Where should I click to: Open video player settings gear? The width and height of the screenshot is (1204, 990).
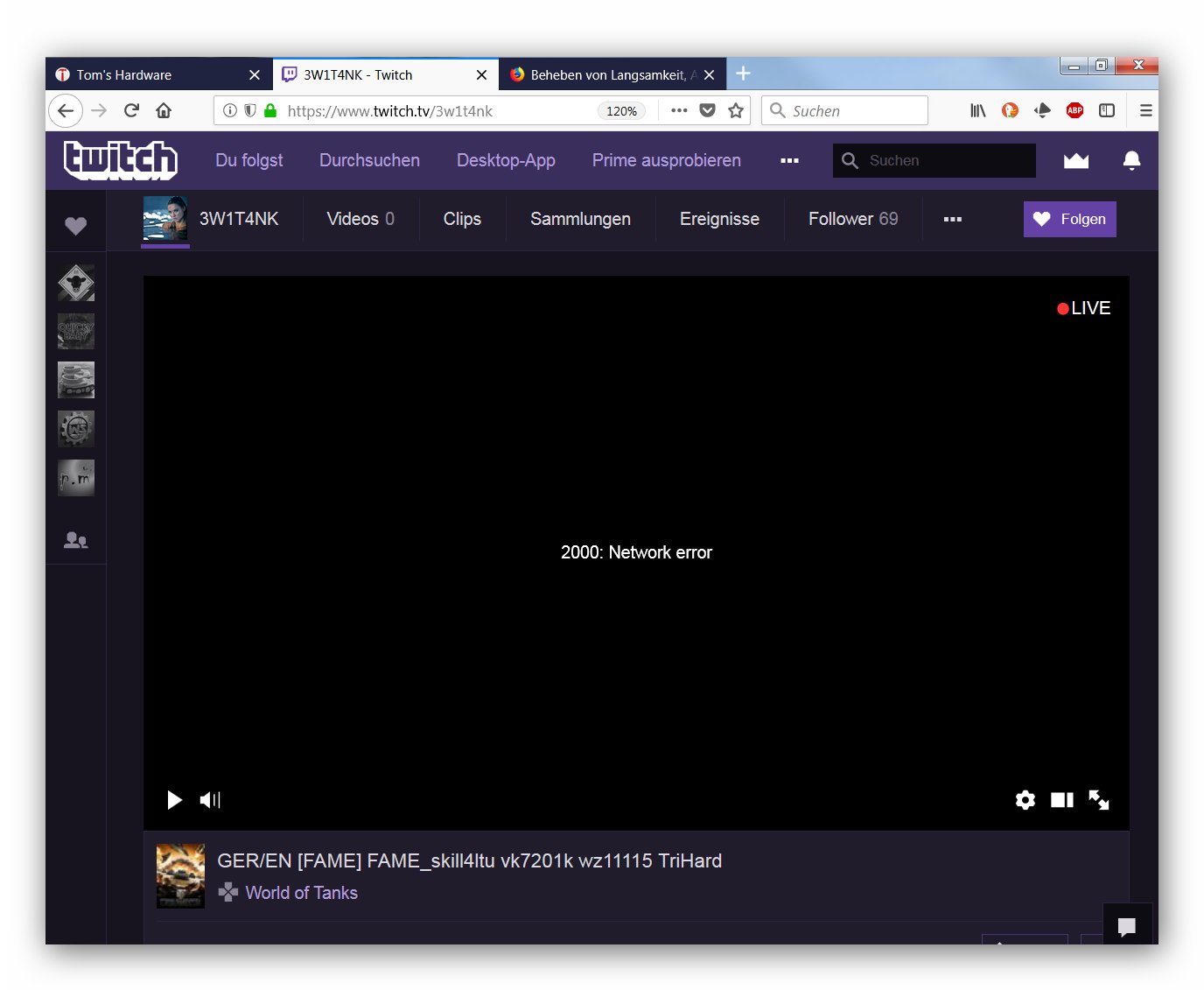tap(1025, 800)
